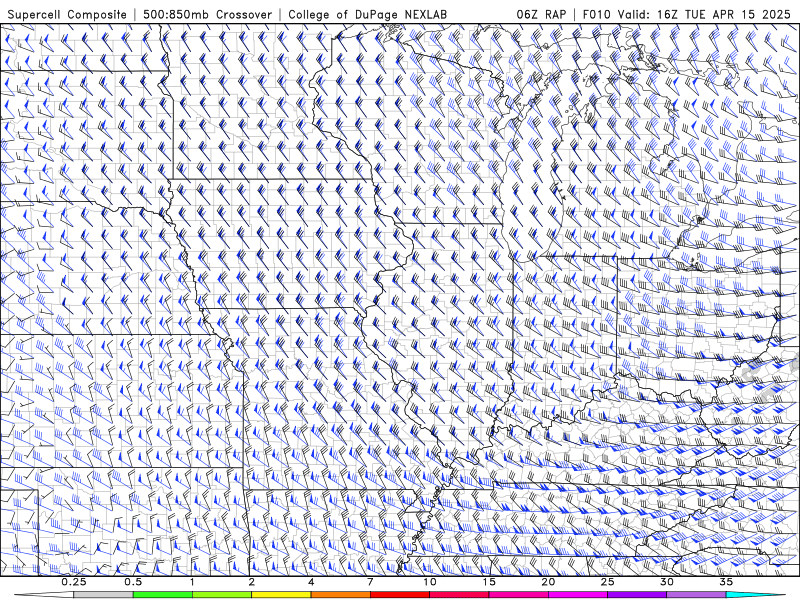Click the 0.5 value on the color scale
Screen dimensions: 800x600
click(133, 582)
